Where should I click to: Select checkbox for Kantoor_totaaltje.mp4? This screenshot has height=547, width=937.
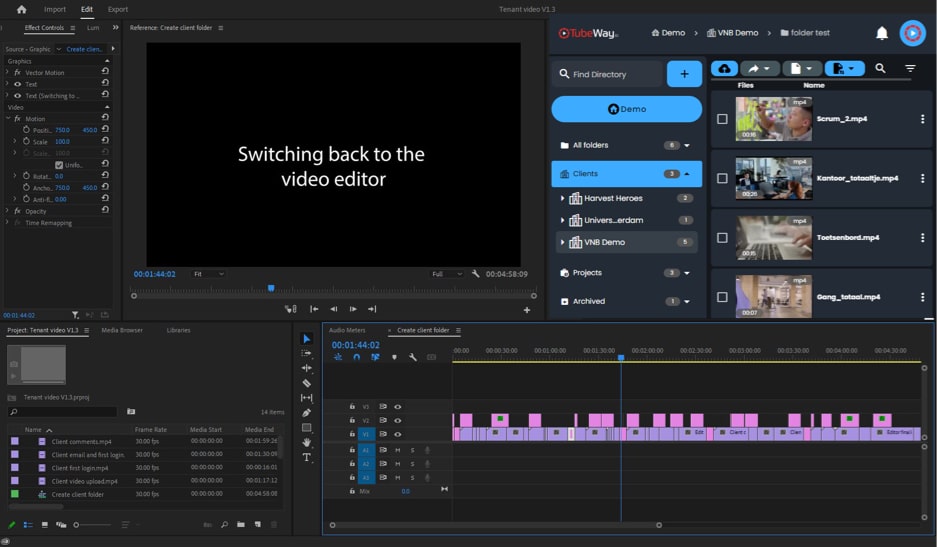722,178
